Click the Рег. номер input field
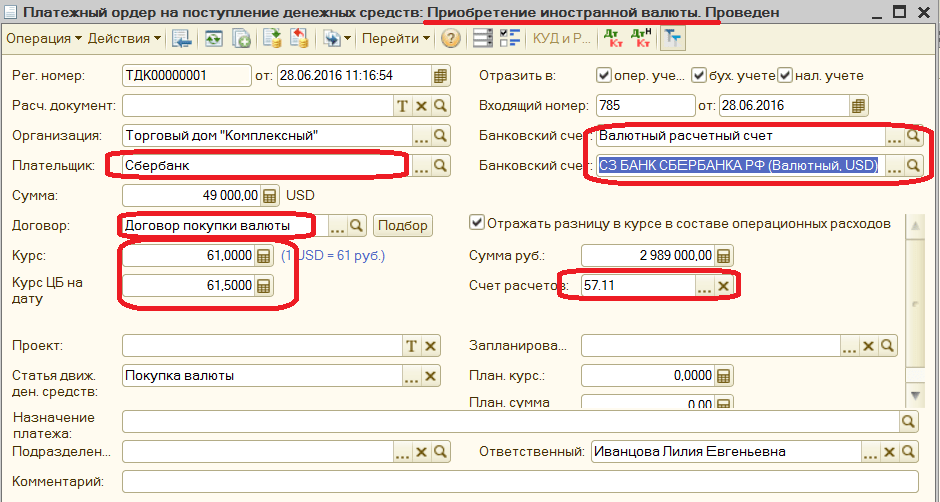 coord(186,76)
